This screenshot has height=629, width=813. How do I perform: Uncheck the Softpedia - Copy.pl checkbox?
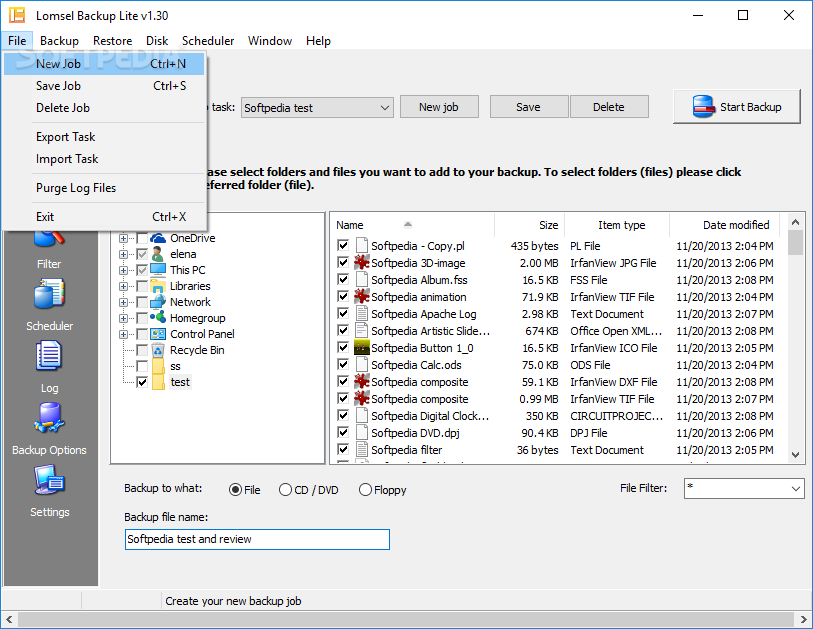(343, 245)
